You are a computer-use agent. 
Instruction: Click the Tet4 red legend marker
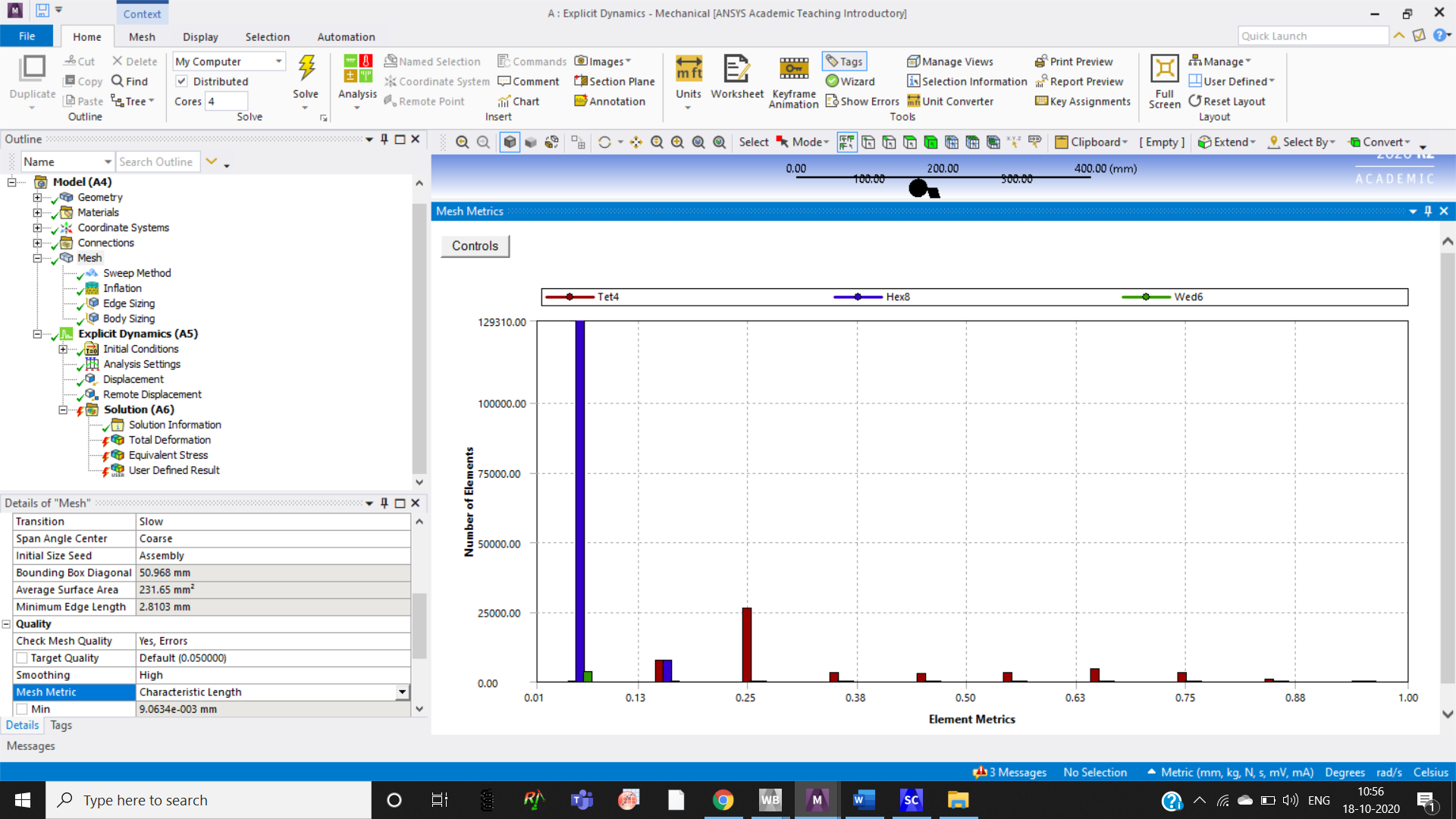tap(570, 297)
